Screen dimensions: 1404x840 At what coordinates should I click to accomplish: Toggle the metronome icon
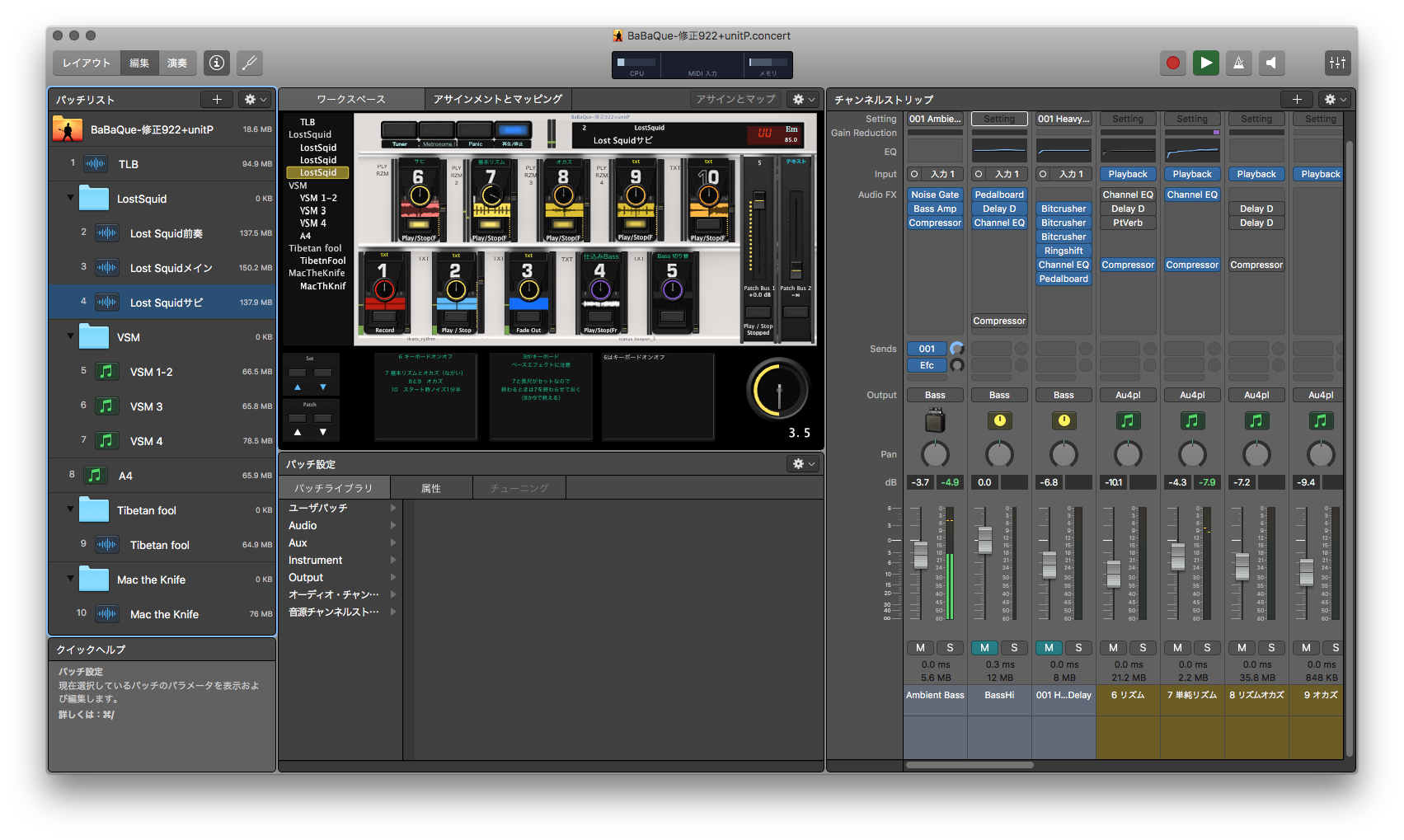(1238, 63)
